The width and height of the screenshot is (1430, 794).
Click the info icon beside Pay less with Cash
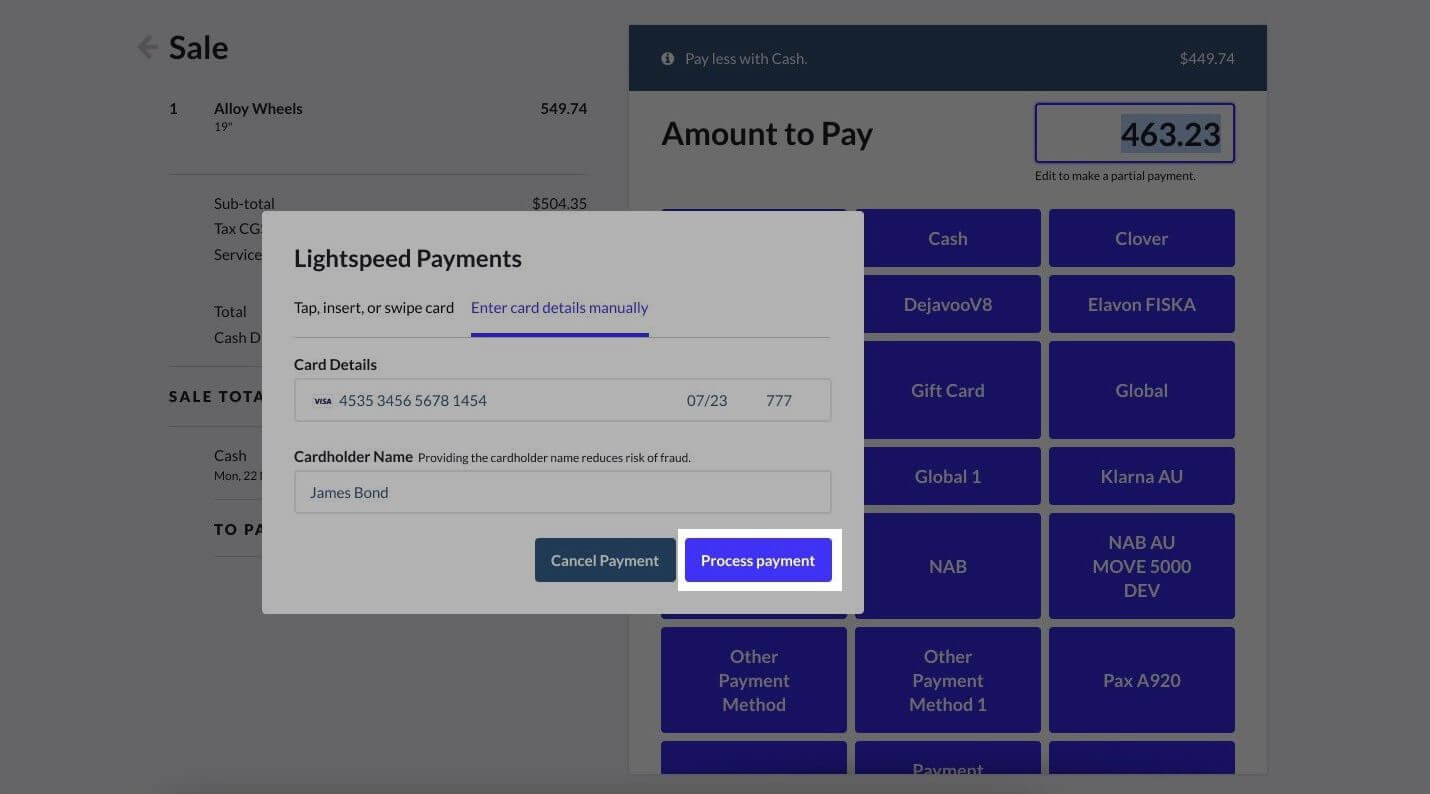pyautogui.click(x=668, y=59)
